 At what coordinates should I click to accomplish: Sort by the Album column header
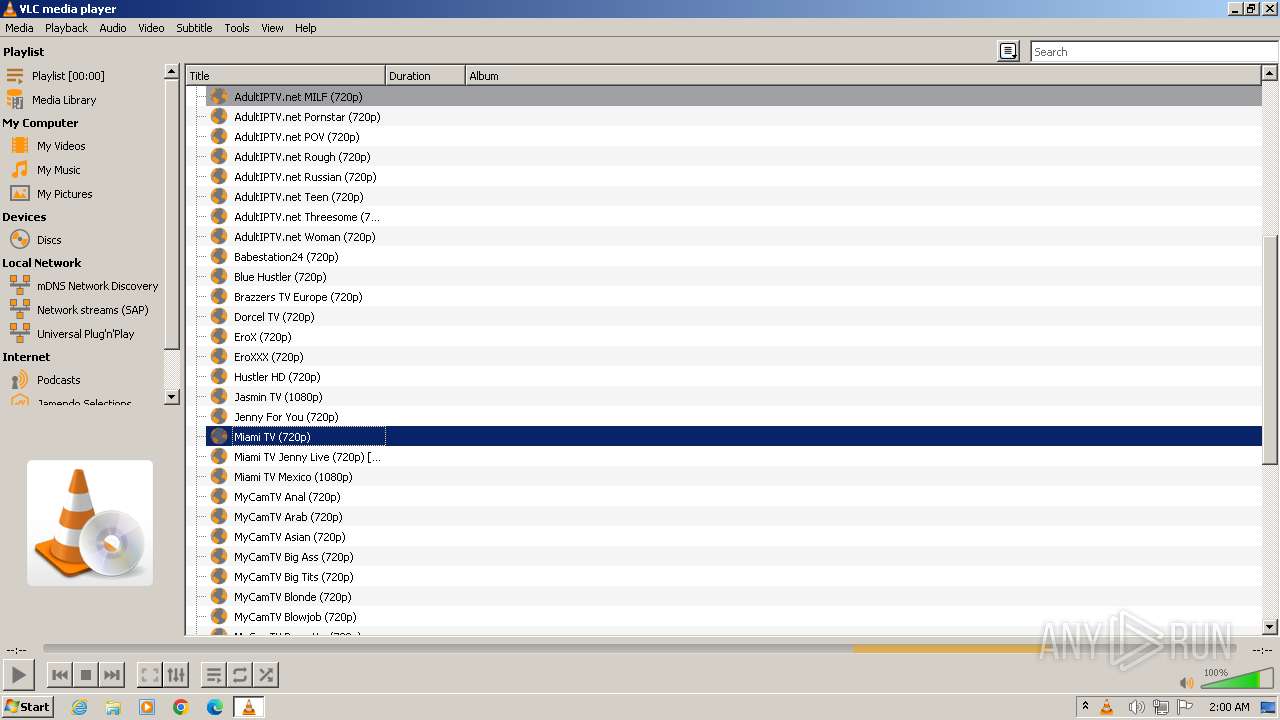pyautogui.click(x=864, y=76)
